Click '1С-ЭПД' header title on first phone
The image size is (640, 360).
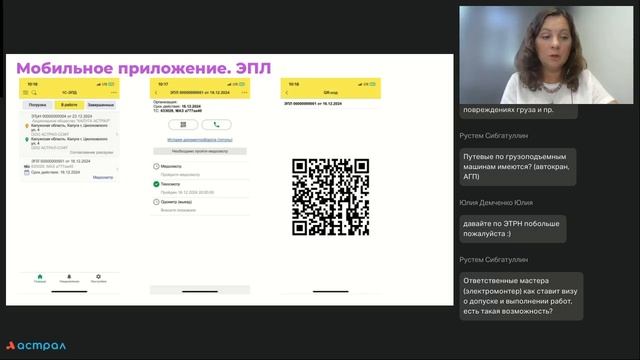click(x=69, y=93)
